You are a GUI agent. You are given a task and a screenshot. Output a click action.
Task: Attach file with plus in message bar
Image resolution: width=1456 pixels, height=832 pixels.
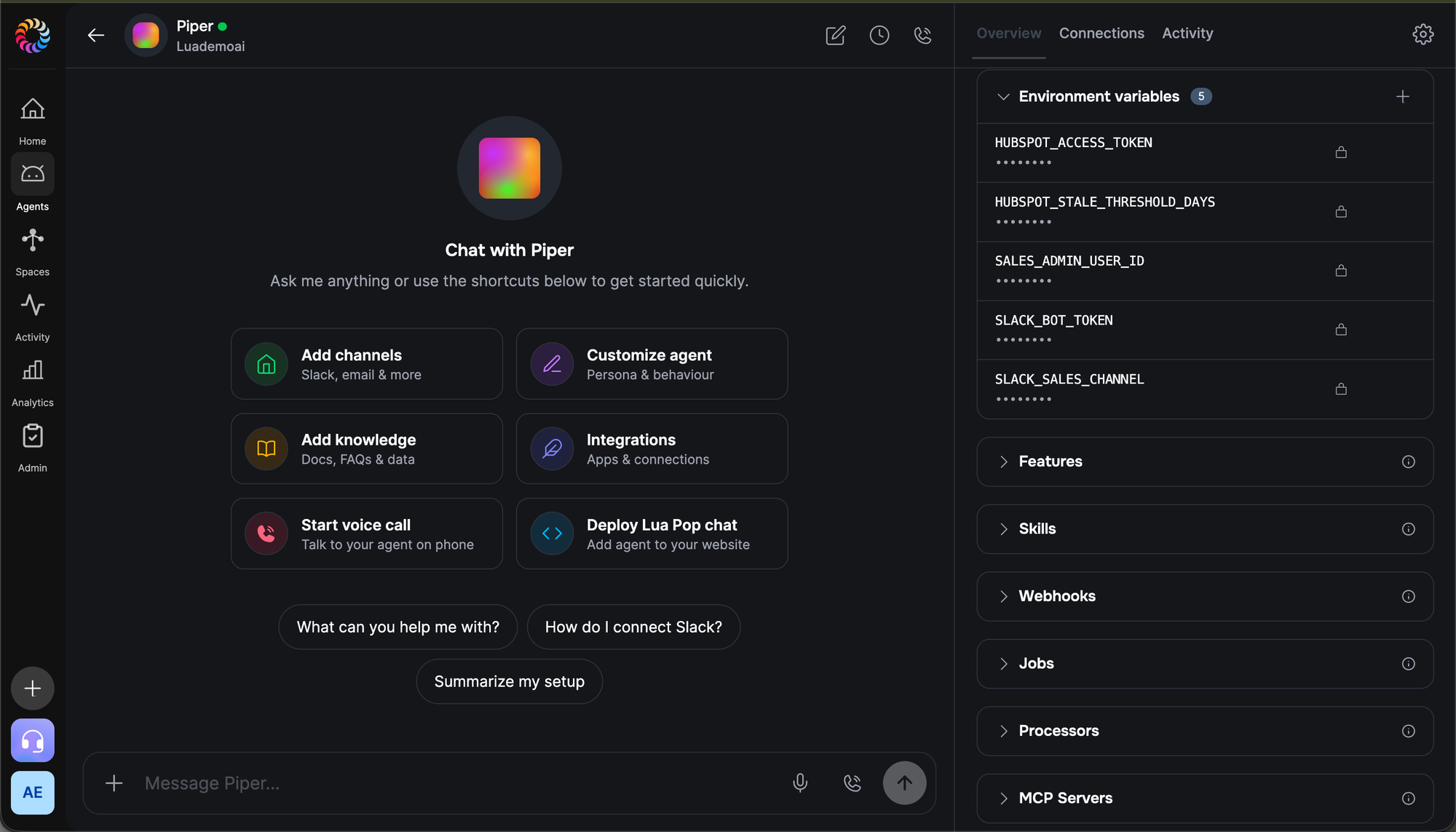point(114,783)
